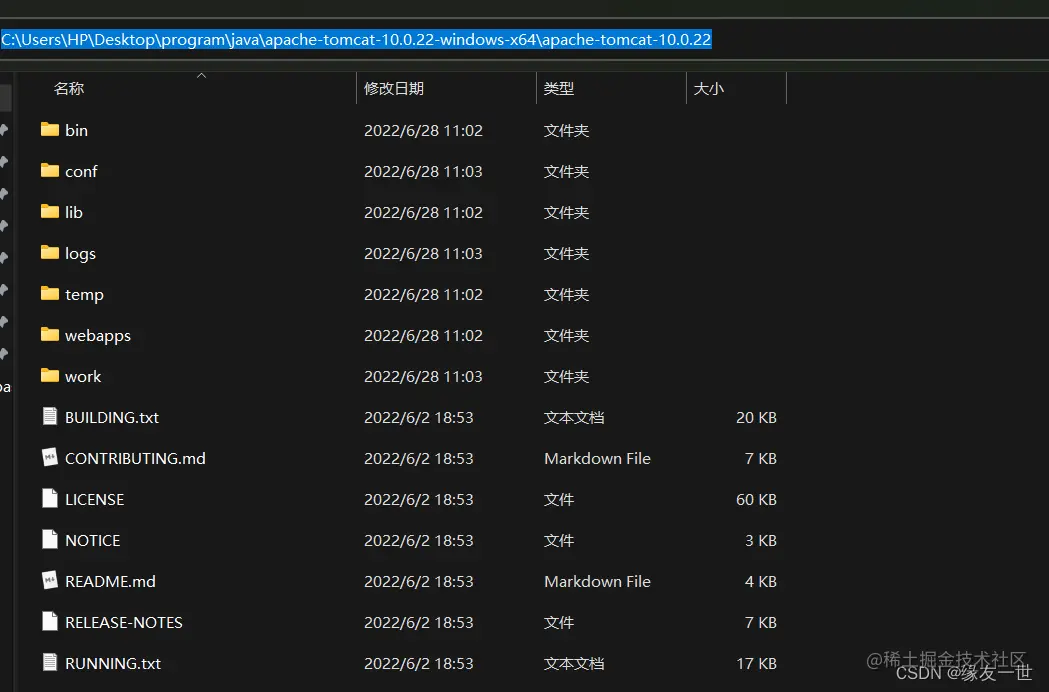Viewport: 1049px width, 692px height.
Task: Click the temp folder icon
Action: pyautogui.click(x=50, y=293)
